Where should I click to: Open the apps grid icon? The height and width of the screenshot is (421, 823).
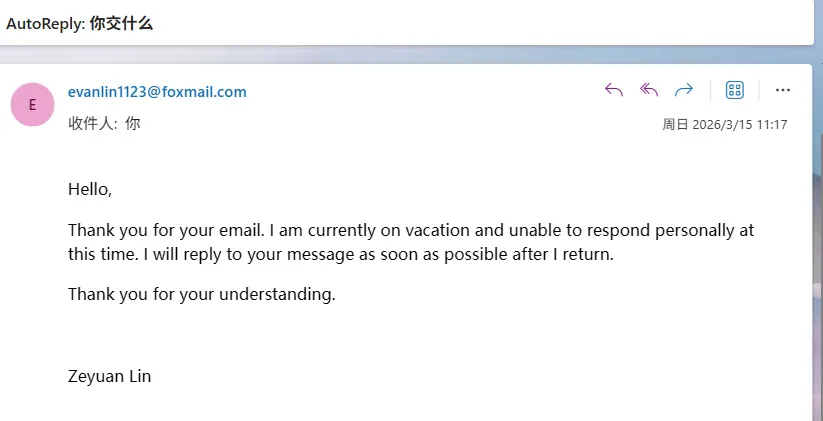(x=734, y=90)
